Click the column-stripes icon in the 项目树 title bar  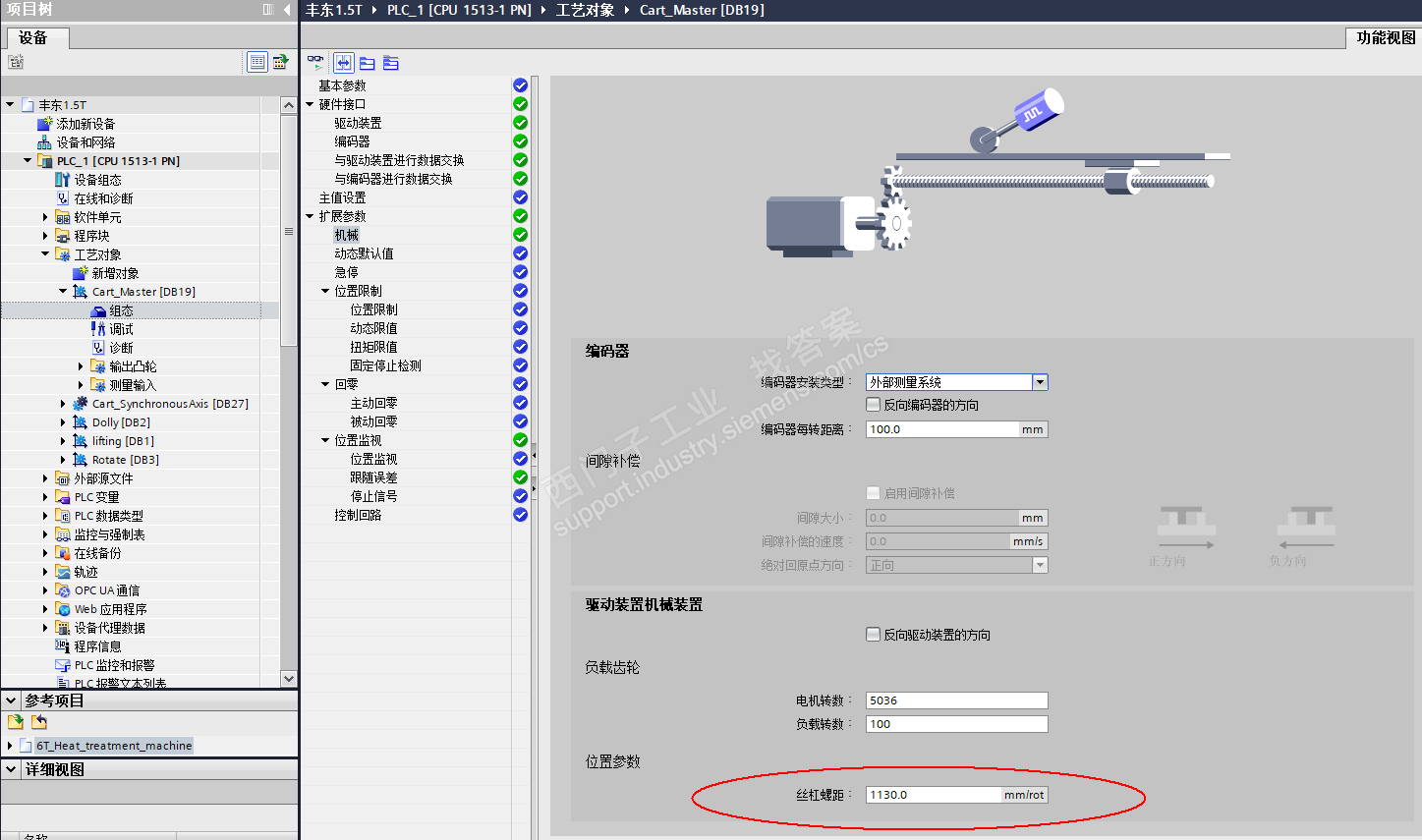268,10
